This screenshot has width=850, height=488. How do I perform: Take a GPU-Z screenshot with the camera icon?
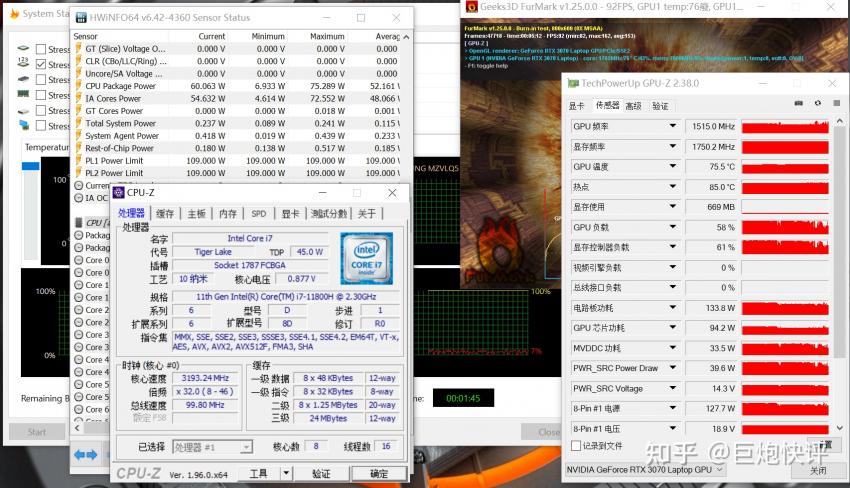[799, 103]
